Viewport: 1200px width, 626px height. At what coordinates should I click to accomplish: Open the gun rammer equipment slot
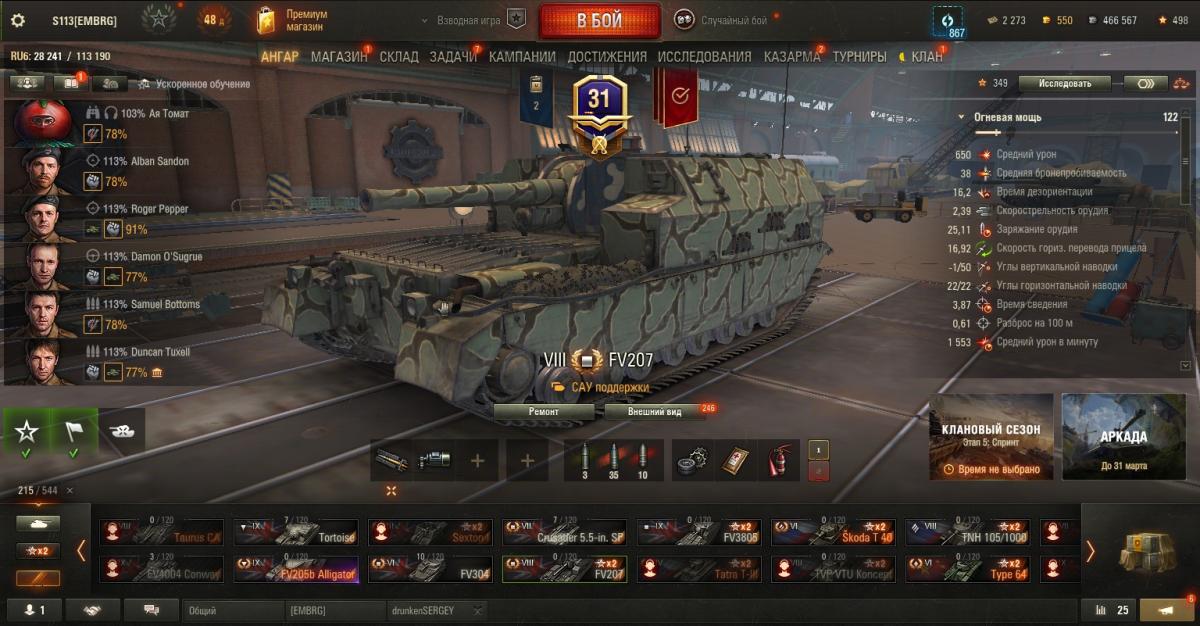pyautogui.click(x=391, y=459)
